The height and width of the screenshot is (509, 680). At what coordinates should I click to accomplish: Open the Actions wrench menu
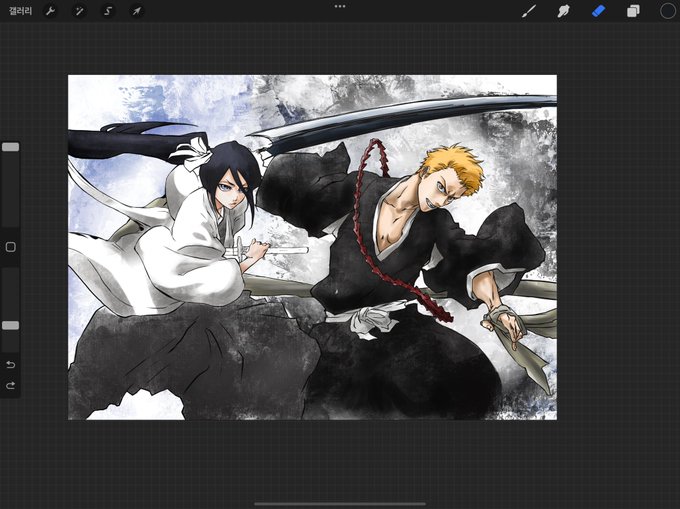pos(50,11)
